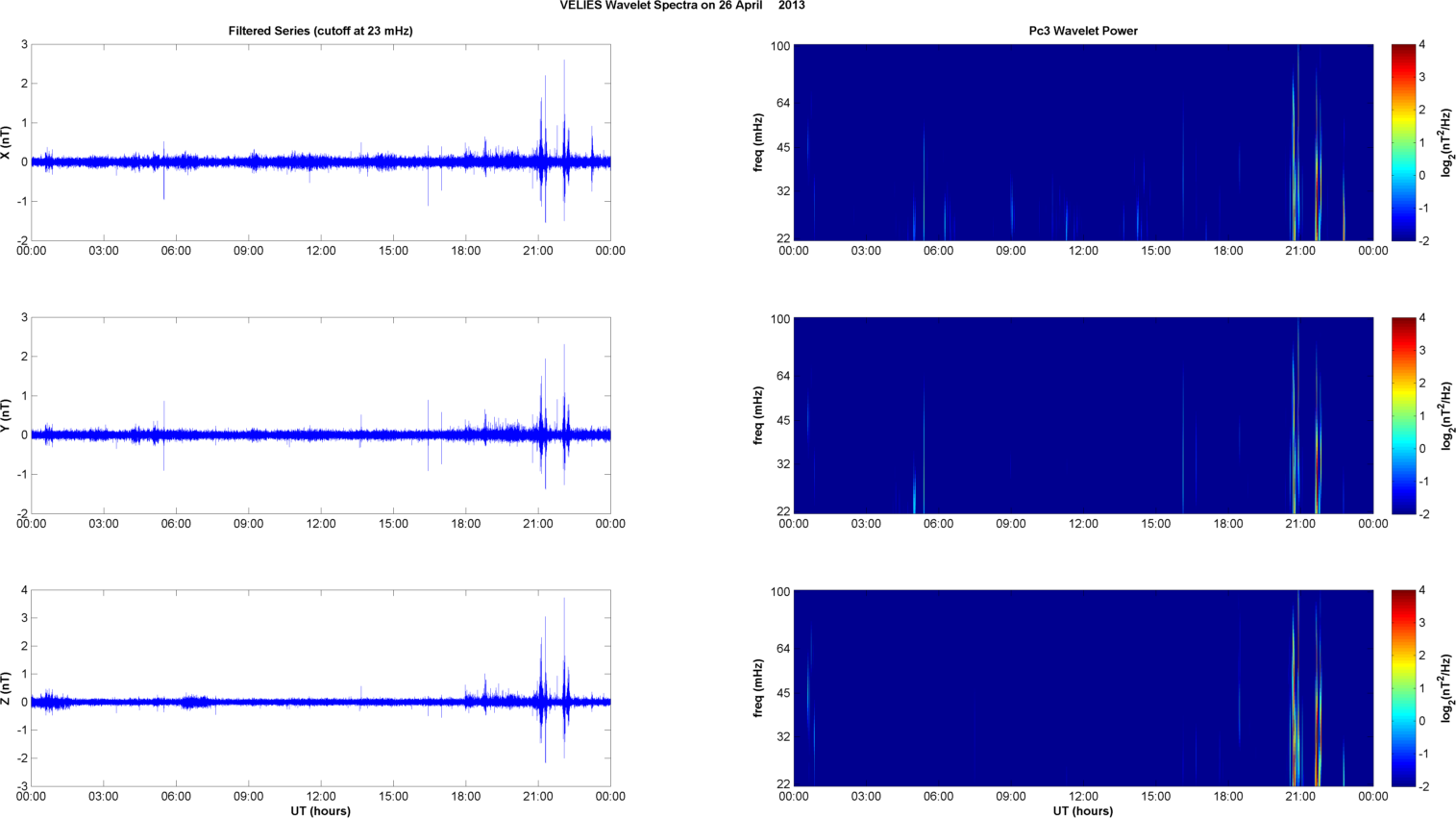Click the '12:00' tick under the X filtered series
The width and height of the screenshot is (1456, 818).
coord(321,251)
